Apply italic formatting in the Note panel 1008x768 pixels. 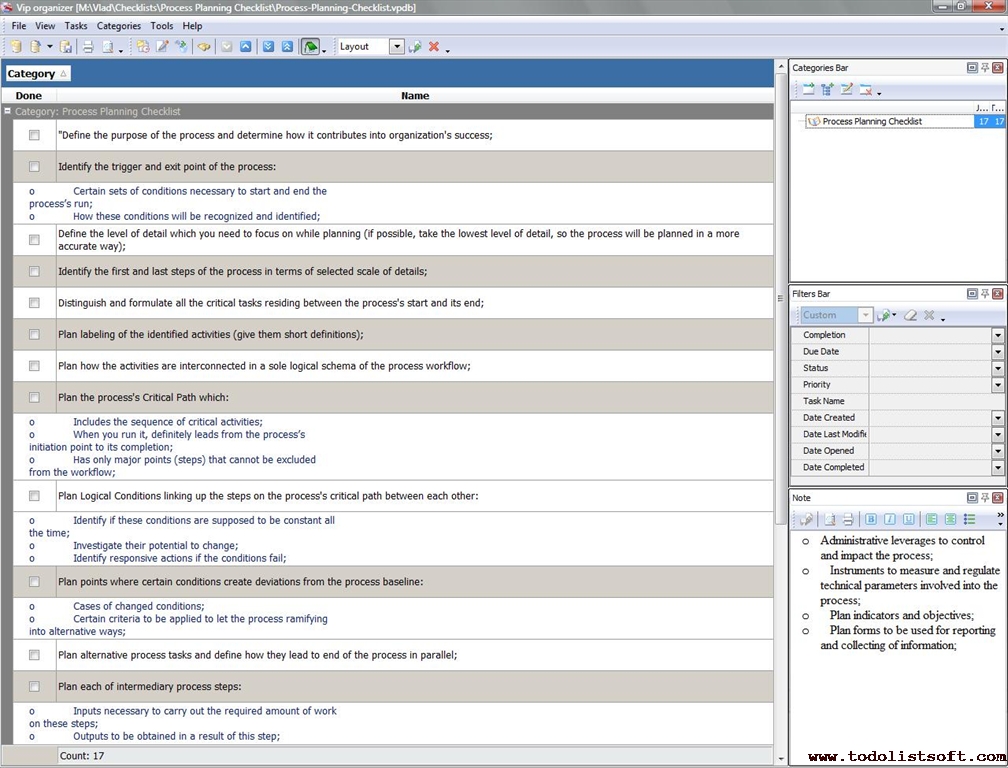click(x=890, y=519)
